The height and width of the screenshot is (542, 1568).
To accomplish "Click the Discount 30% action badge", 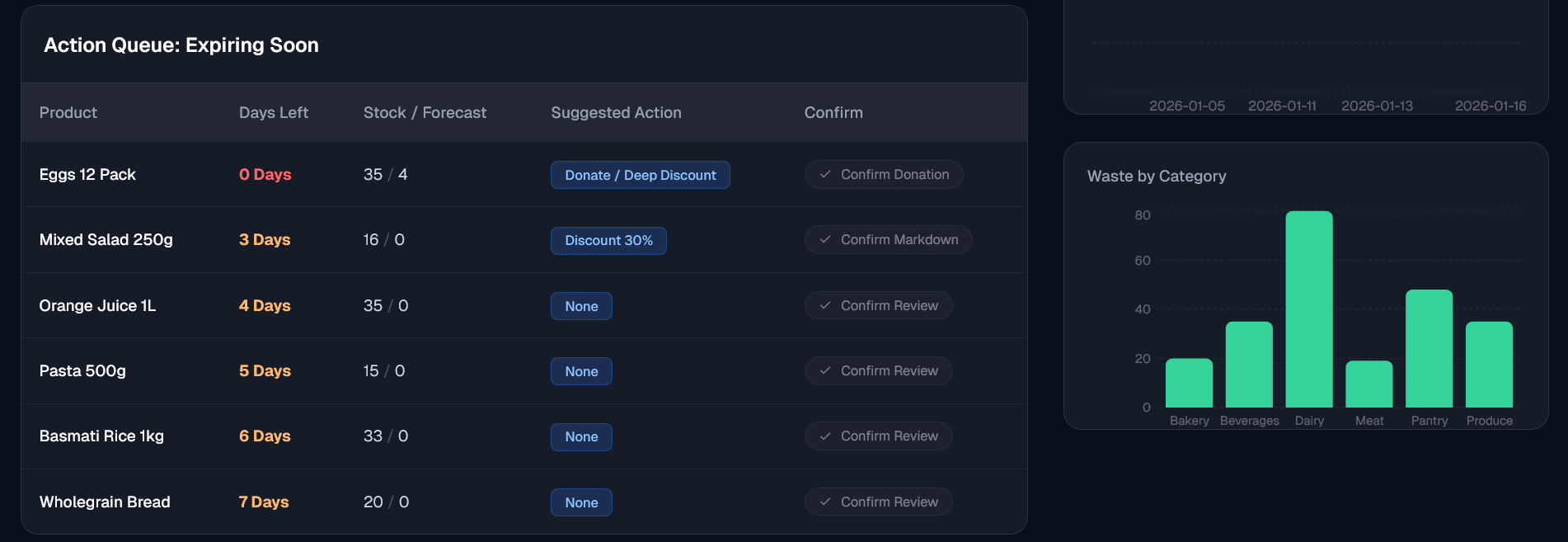I will coord(608,241).
